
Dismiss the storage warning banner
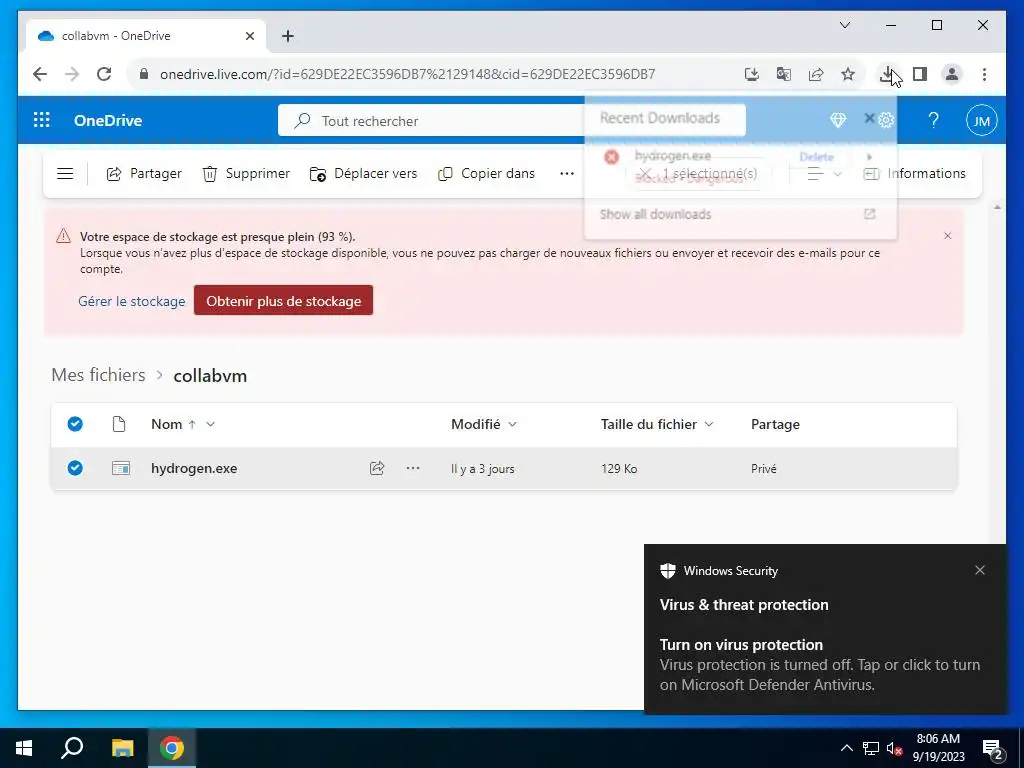948,236
